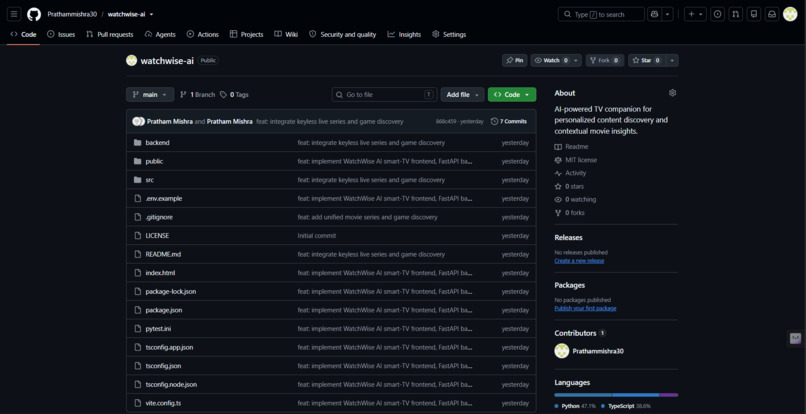The image size is (806, 414).
Task: Click the Prathammishra30 contributor avatar
Action: point(561,351)
